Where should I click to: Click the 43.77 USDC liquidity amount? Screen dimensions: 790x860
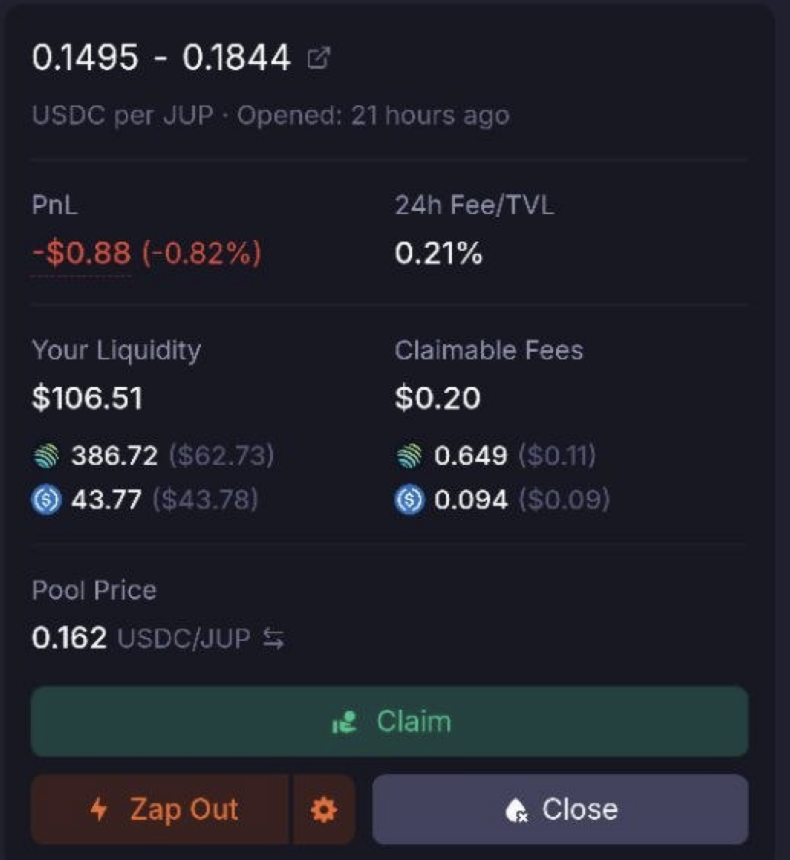(x=106, y=500)
